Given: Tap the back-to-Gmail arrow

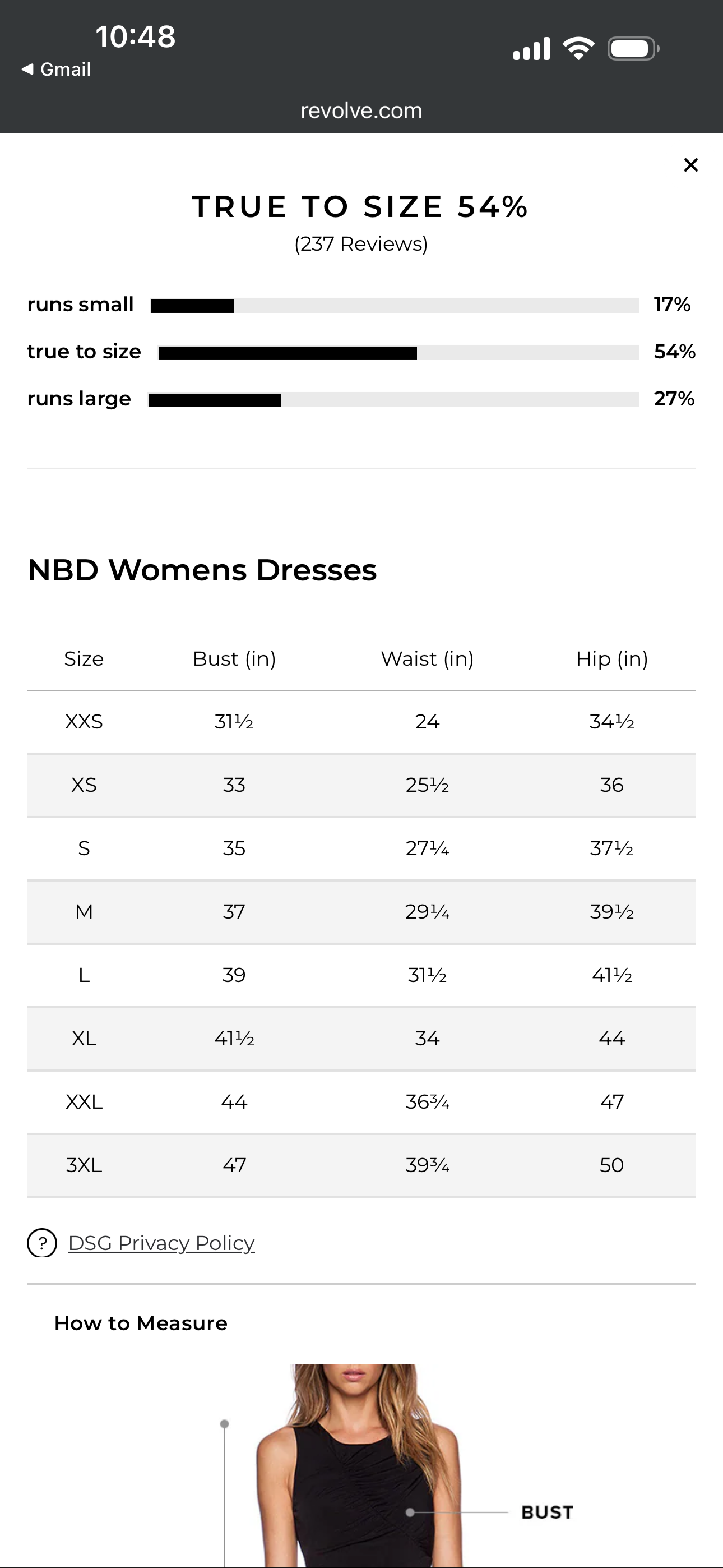Looking at the screenshot, I should (27, 70).
